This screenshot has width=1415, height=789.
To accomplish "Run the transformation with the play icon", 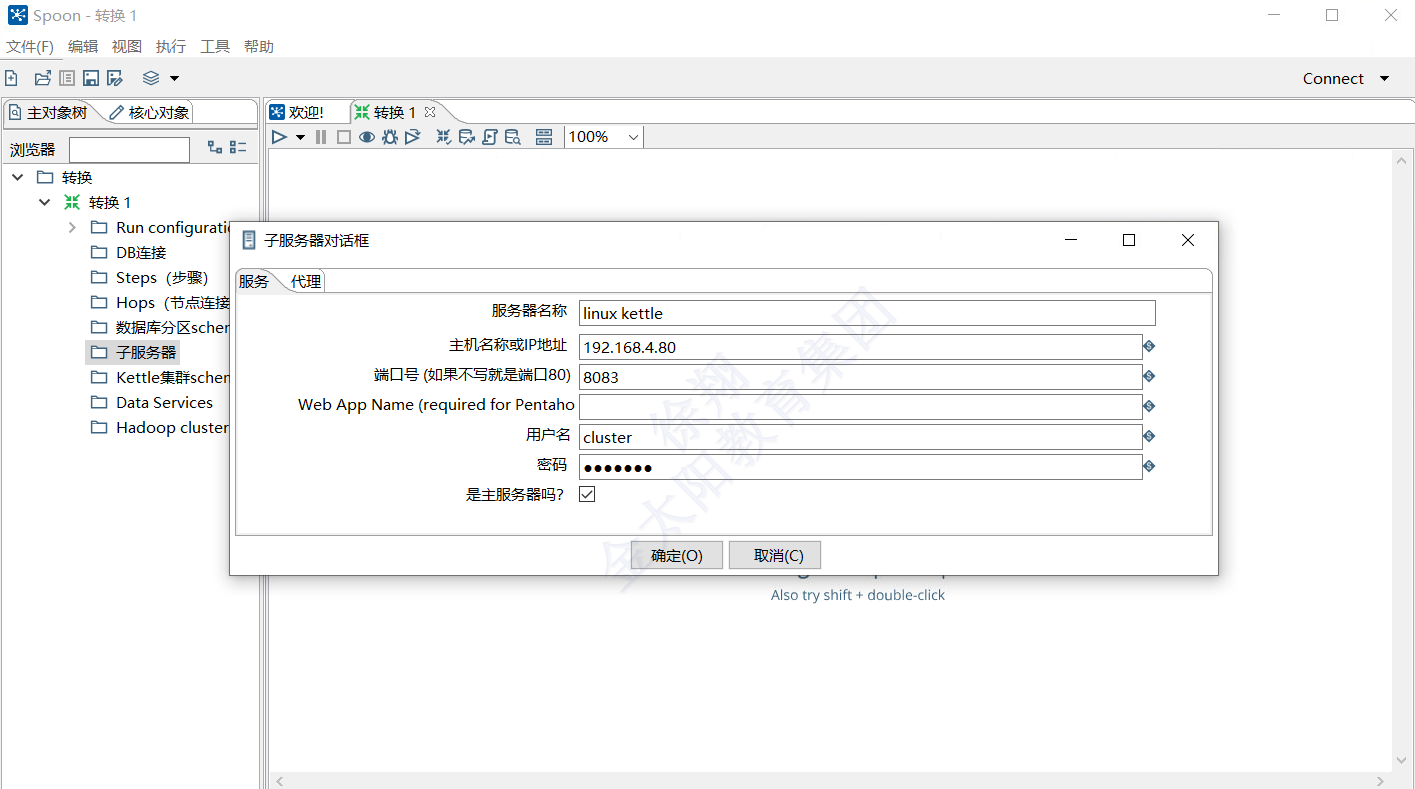I will [279, 137].
